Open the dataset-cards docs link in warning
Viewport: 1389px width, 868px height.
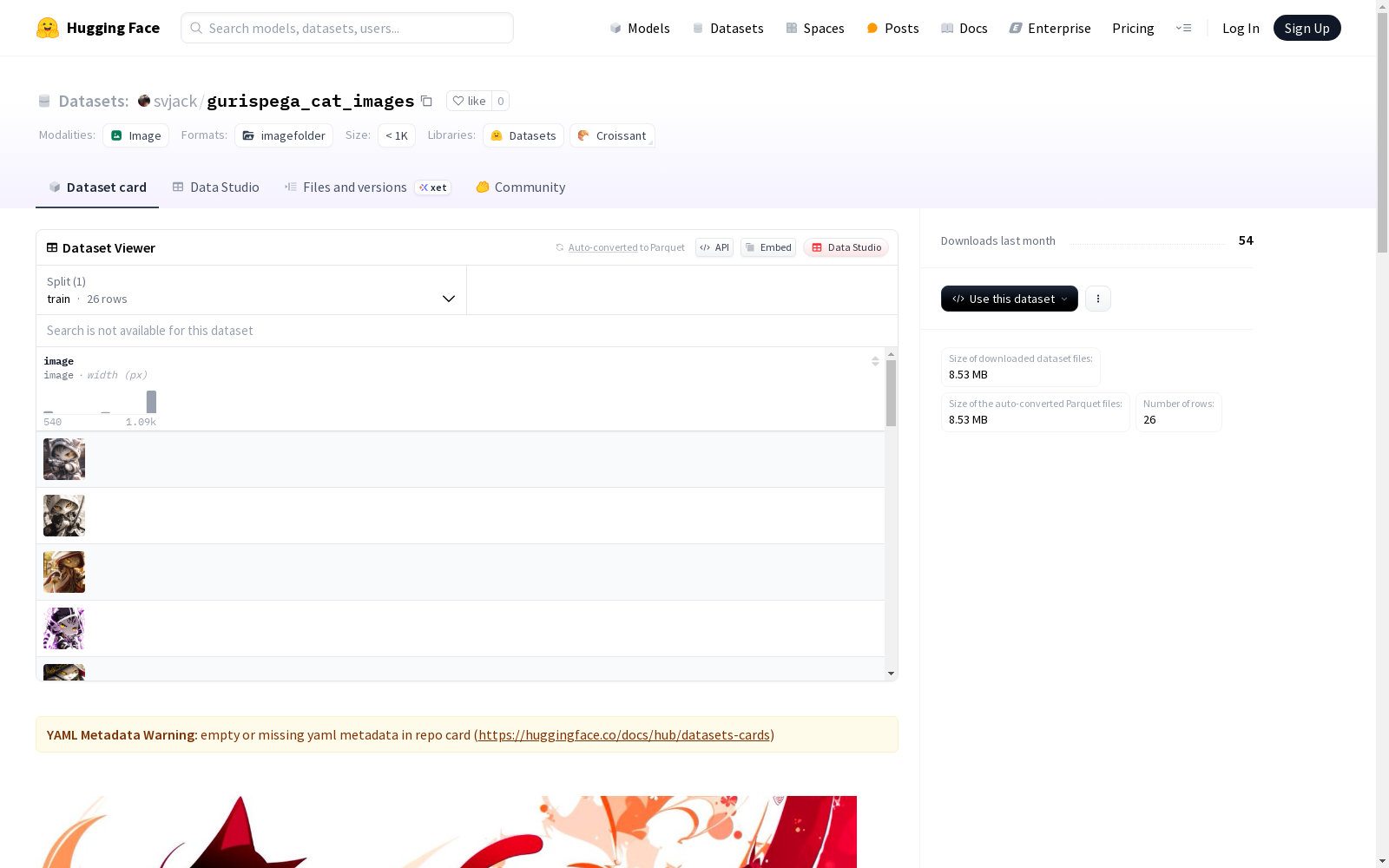624,734
